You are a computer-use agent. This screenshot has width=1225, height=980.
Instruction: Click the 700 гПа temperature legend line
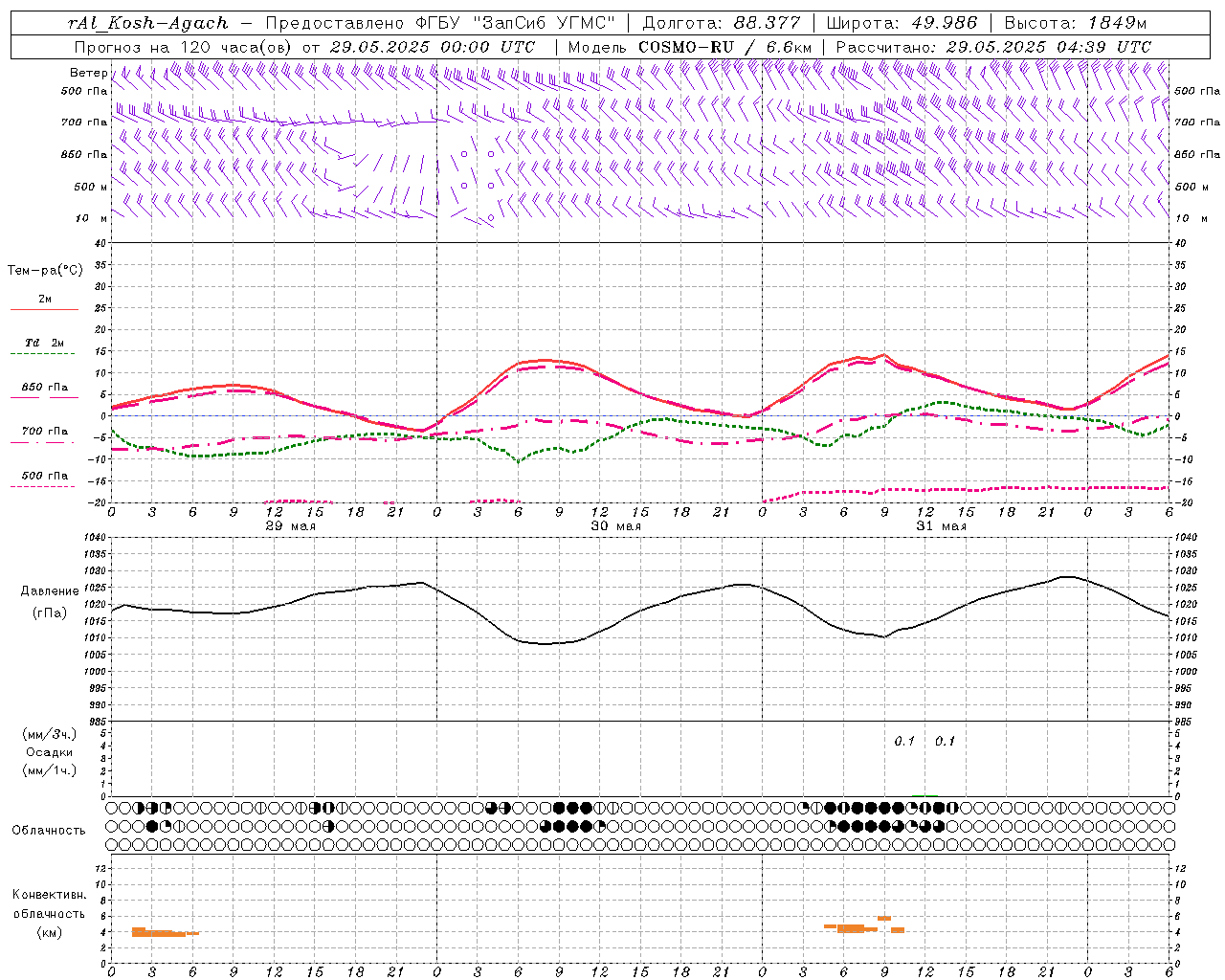[x=44, y=444]
